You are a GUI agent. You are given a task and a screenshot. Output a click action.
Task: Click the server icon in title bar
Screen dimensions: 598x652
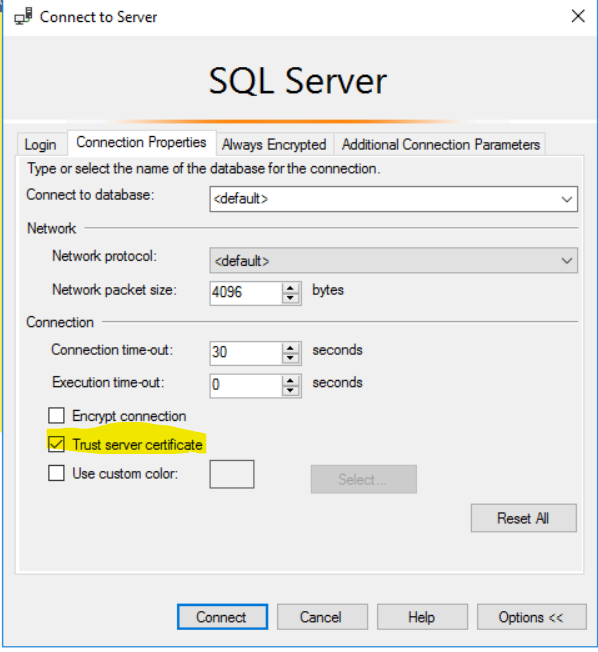point(23,17)
